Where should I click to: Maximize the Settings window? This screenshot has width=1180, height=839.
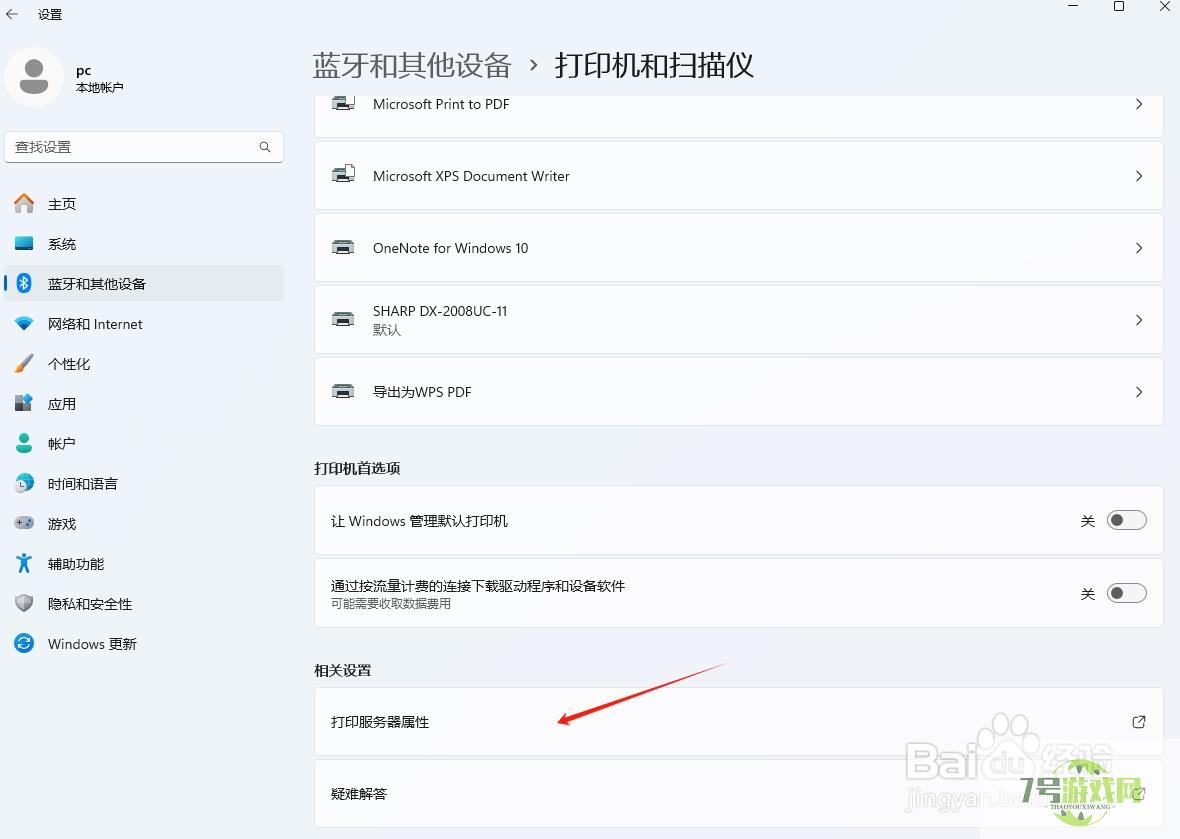(1119, 7)
